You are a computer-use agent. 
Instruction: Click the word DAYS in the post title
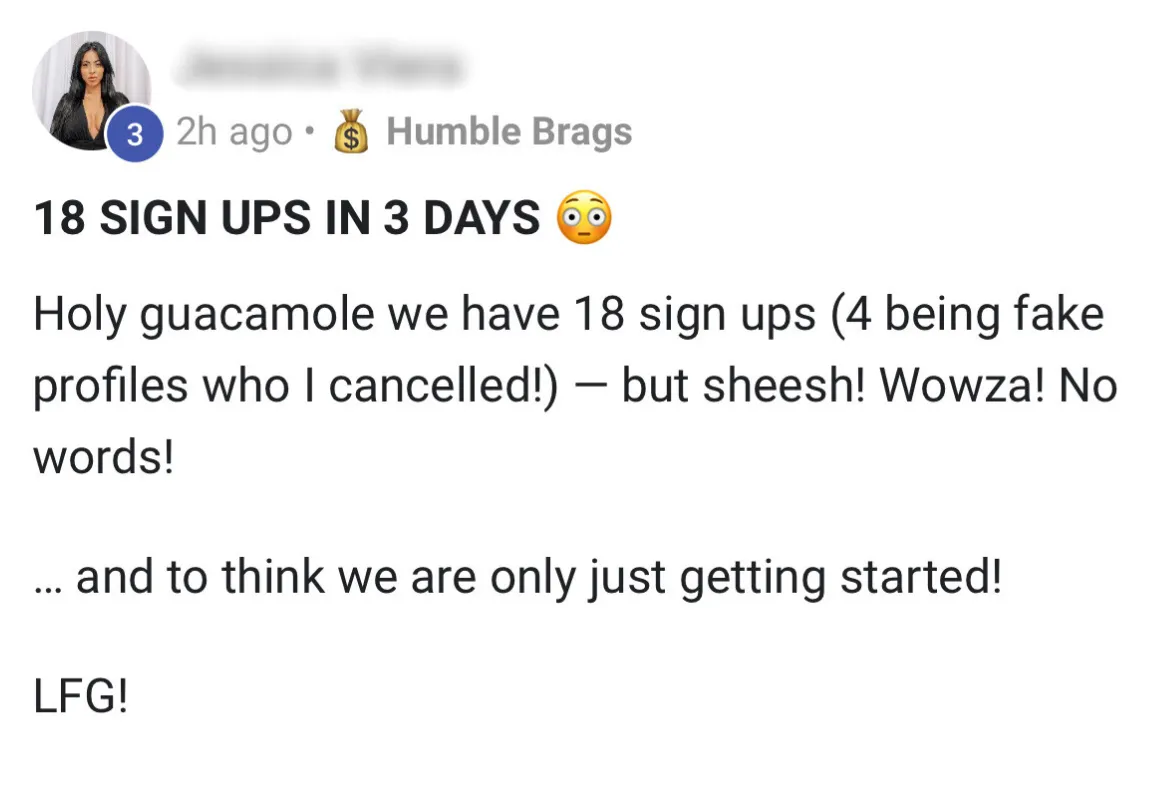point(482,218)
